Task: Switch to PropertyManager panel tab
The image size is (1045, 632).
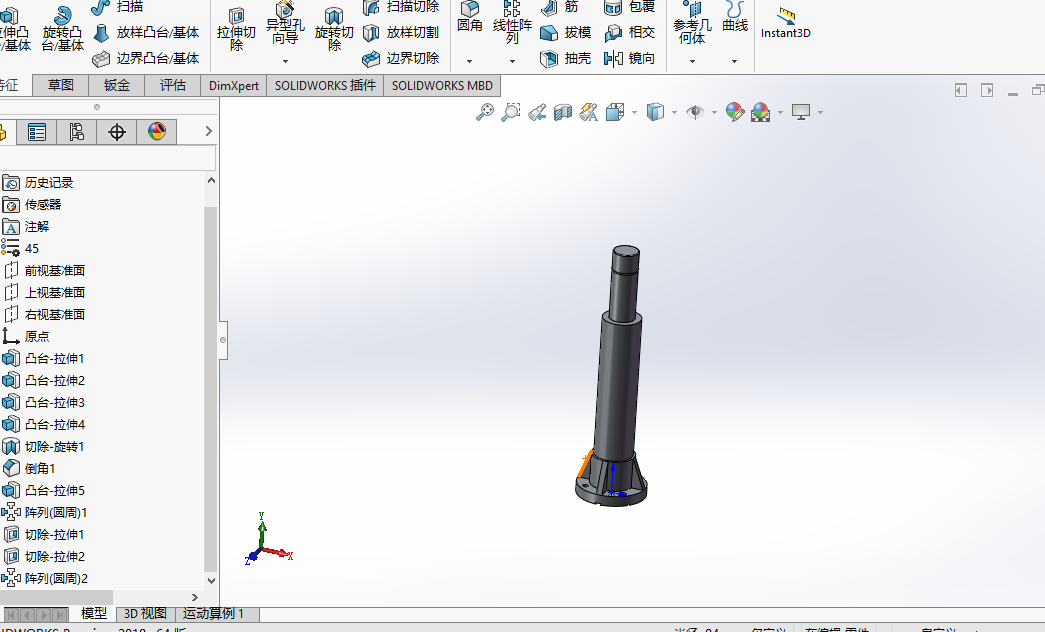Action: (37, 132)
